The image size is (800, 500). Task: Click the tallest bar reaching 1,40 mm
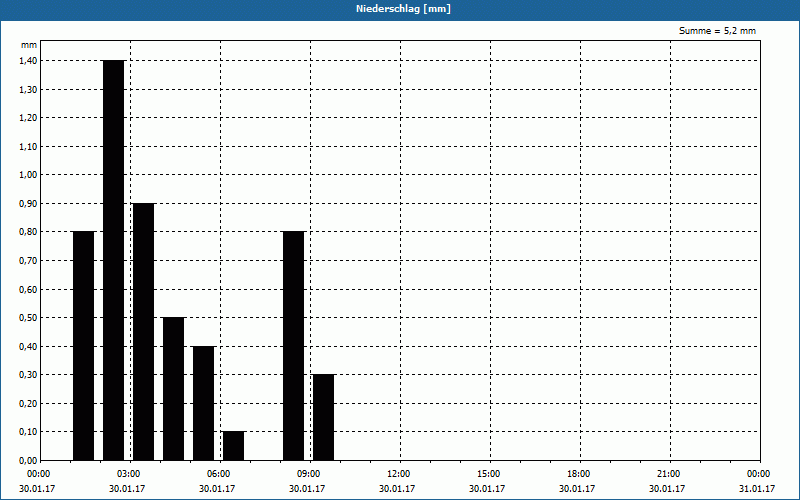[113, 260]
